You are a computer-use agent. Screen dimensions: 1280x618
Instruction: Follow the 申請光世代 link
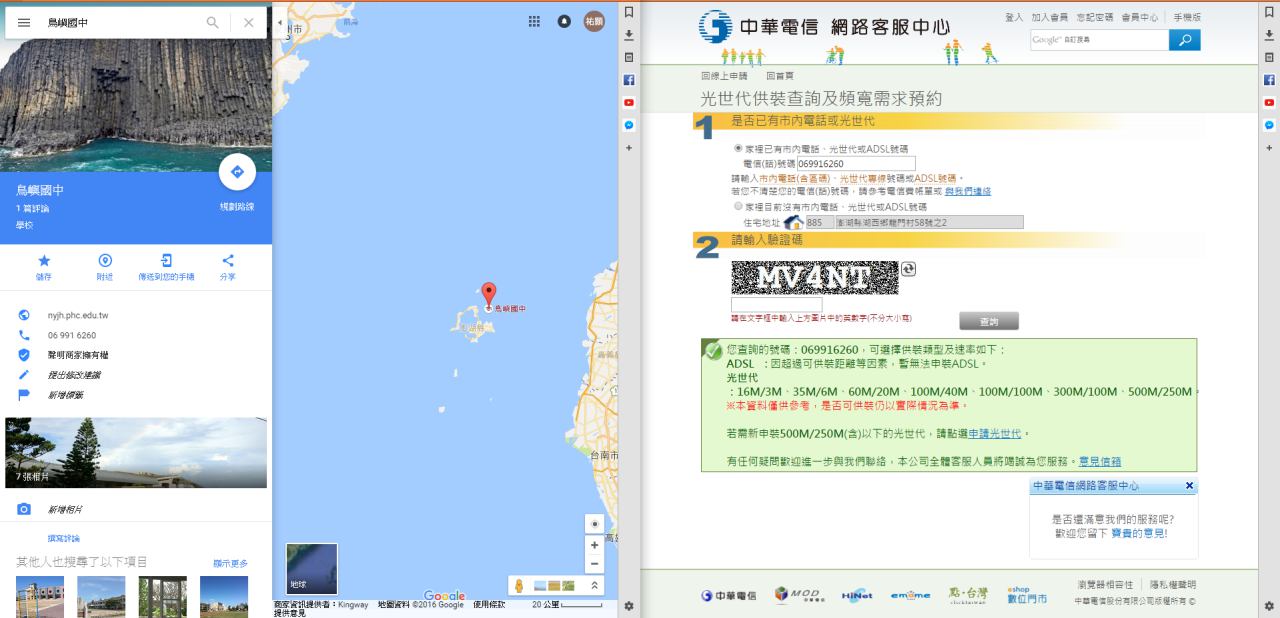tap(994, 434)
